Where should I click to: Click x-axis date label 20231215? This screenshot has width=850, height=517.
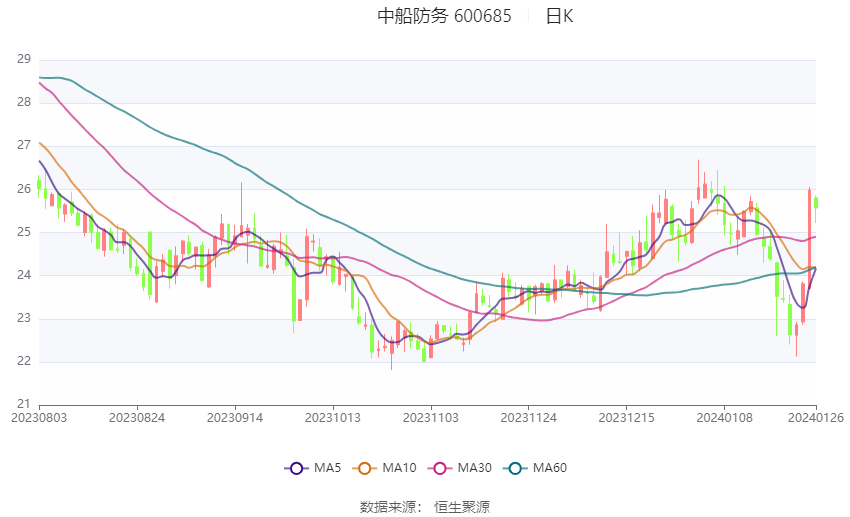click(627, 418)
